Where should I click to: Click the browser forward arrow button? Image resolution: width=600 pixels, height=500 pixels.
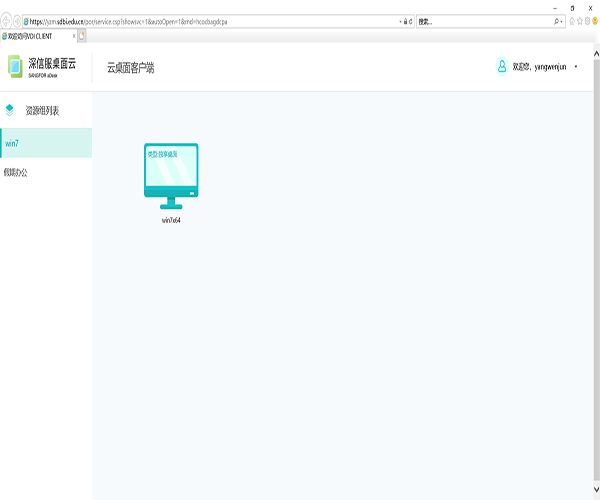[x=18, y=20]
